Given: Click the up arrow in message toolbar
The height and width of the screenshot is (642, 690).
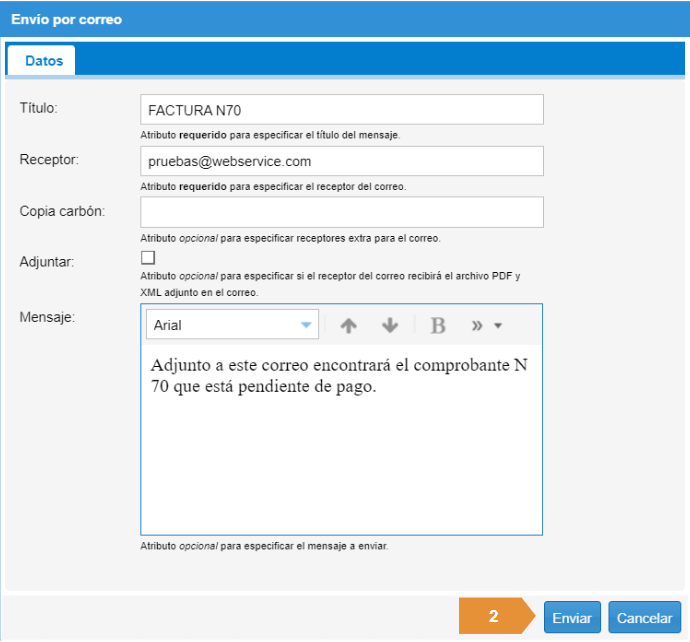Looking at the screenshot, I should [x=349, y=325].
